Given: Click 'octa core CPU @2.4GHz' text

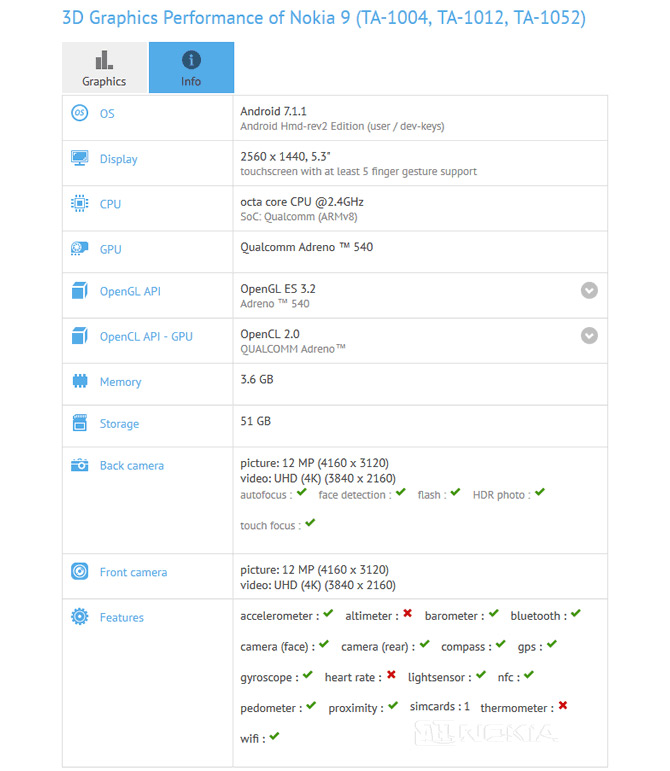Looking at the screenshot, I should 302,202.
